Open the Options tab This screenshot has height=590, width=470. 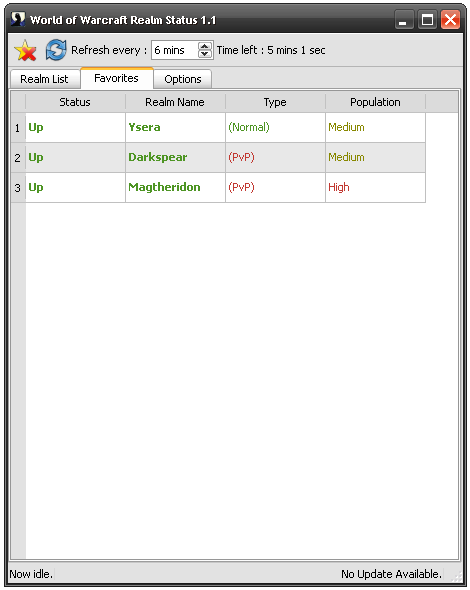click(183, 79)
